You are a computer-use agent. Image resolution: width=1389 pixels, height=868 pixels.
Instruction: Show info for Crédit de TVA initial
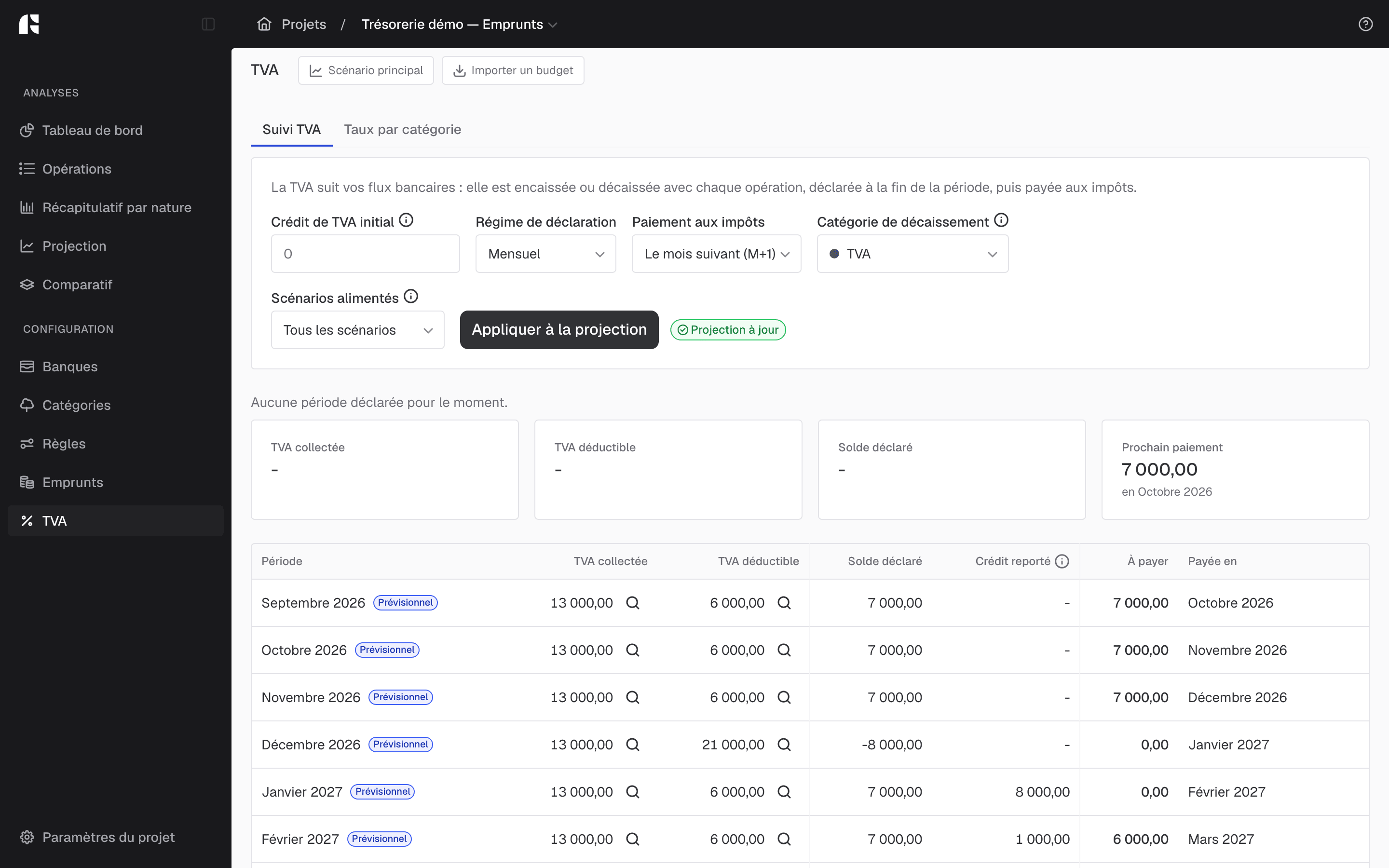(x=406, y=220)
